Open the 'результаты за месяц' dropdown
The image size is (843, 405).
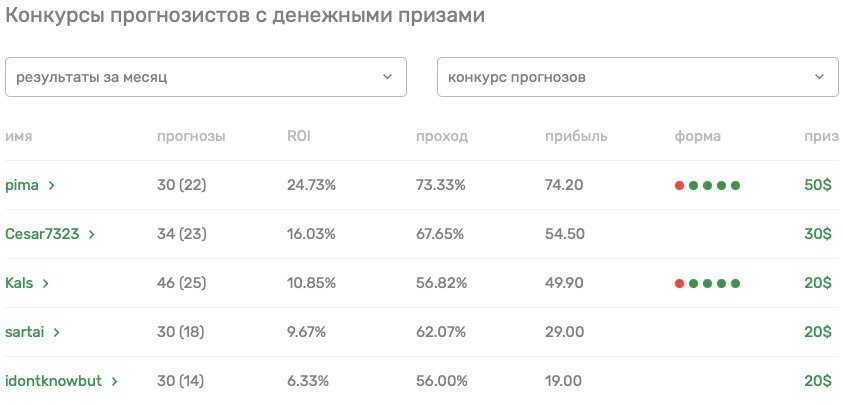point(206,77)
